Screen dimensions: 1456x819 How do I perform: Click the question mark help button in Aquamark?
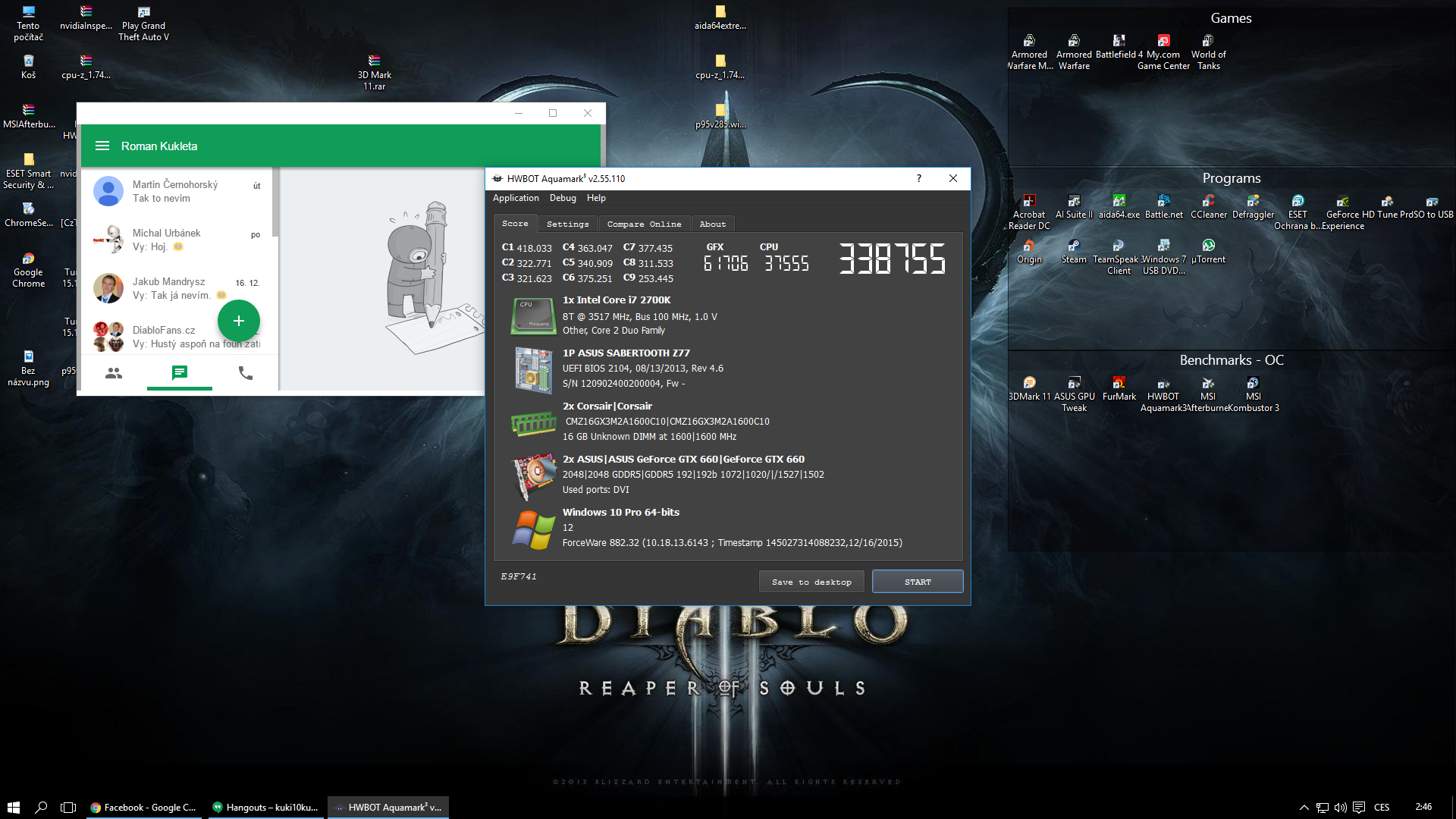(x=919, y=178)
